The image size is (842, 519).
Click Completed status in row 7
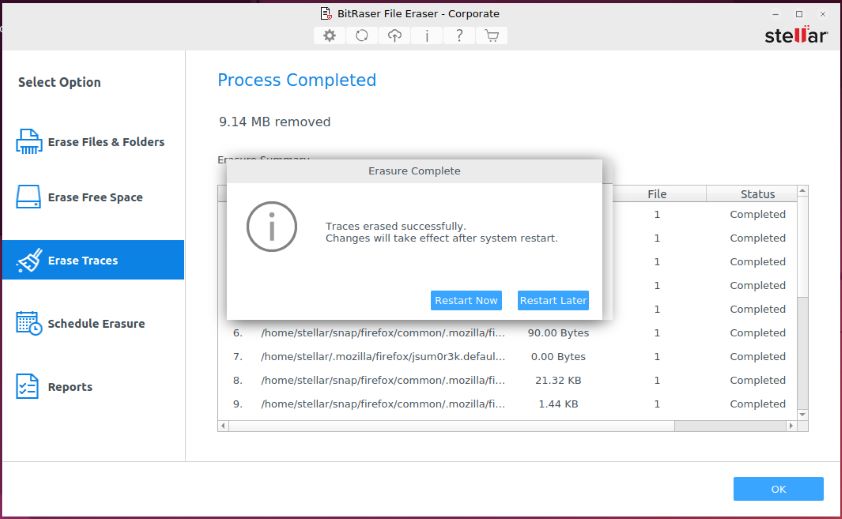(x=757, y=356)
